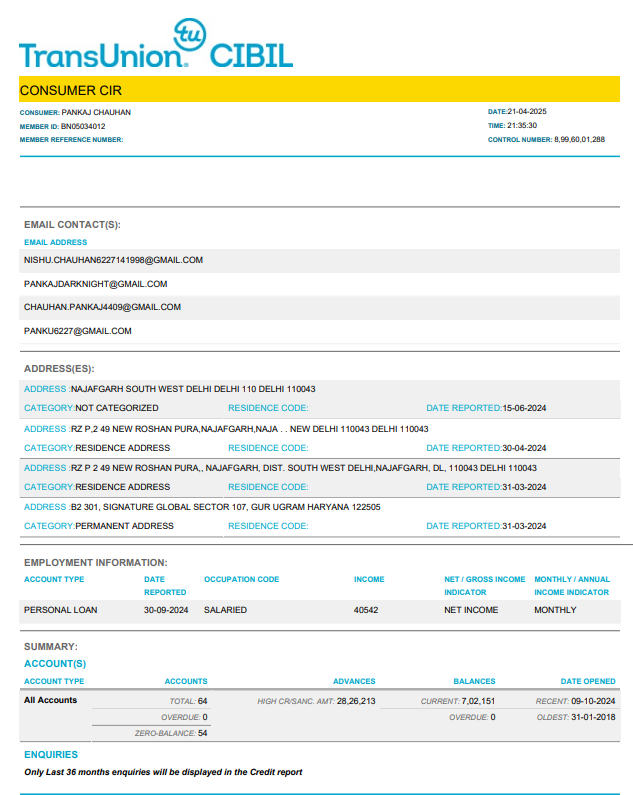This screenshot has width=633, height=795.
Task: Click the NOT CATEGORIZED category value
Action: pos(117,408)
